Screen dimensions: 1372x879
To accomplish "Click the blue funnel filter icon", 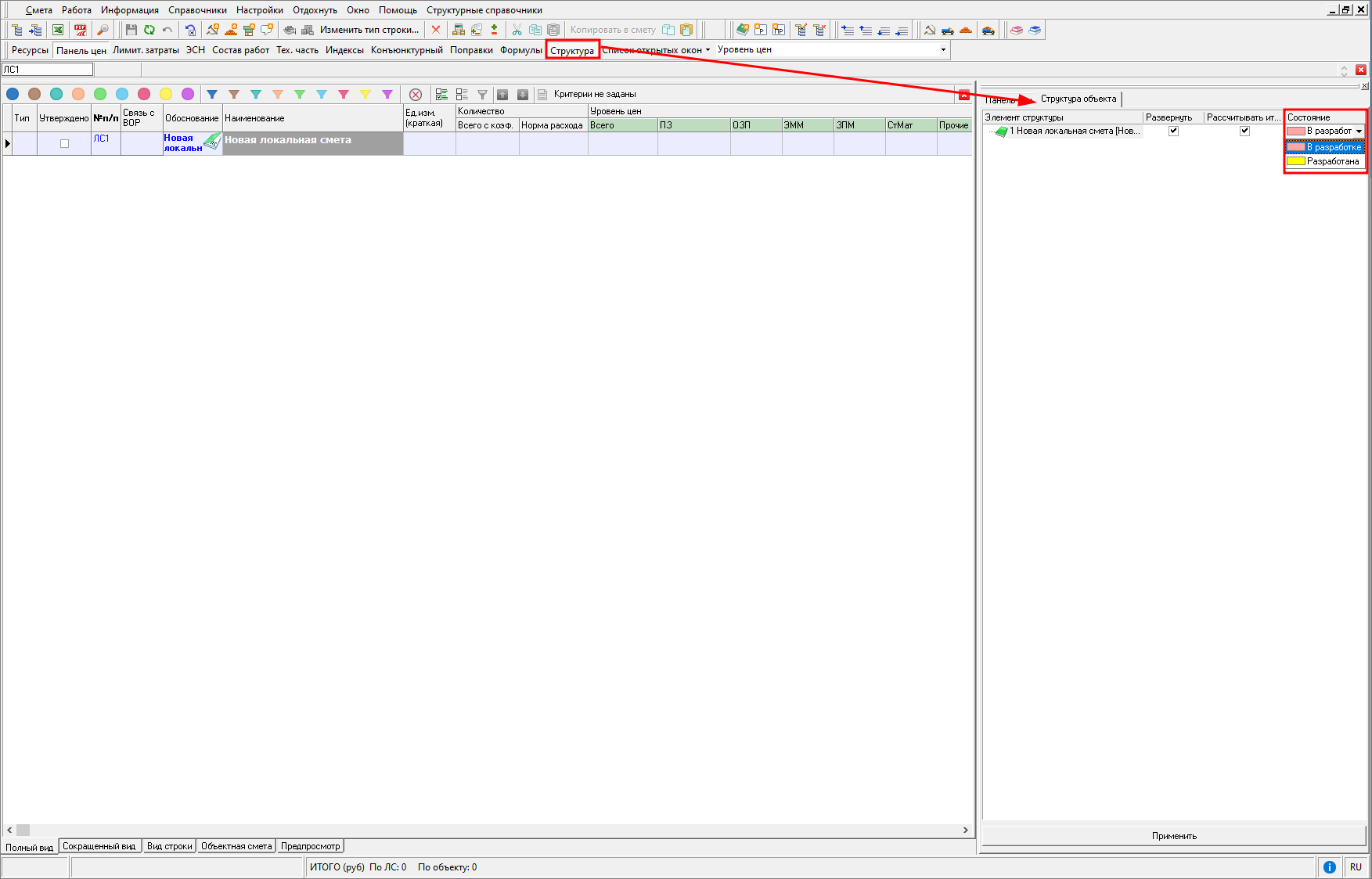I will point(212,94).
